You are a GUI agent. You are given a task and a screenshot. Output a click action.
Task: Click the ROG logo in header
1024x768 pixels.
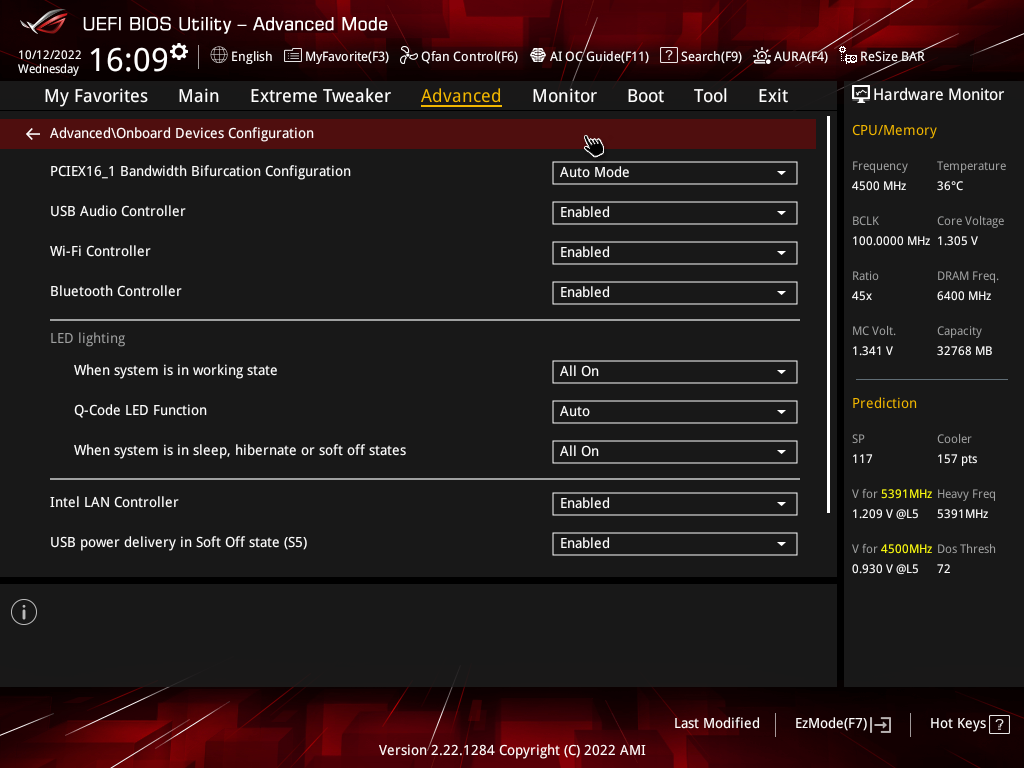pyautogui.click(x=44, y=23)
